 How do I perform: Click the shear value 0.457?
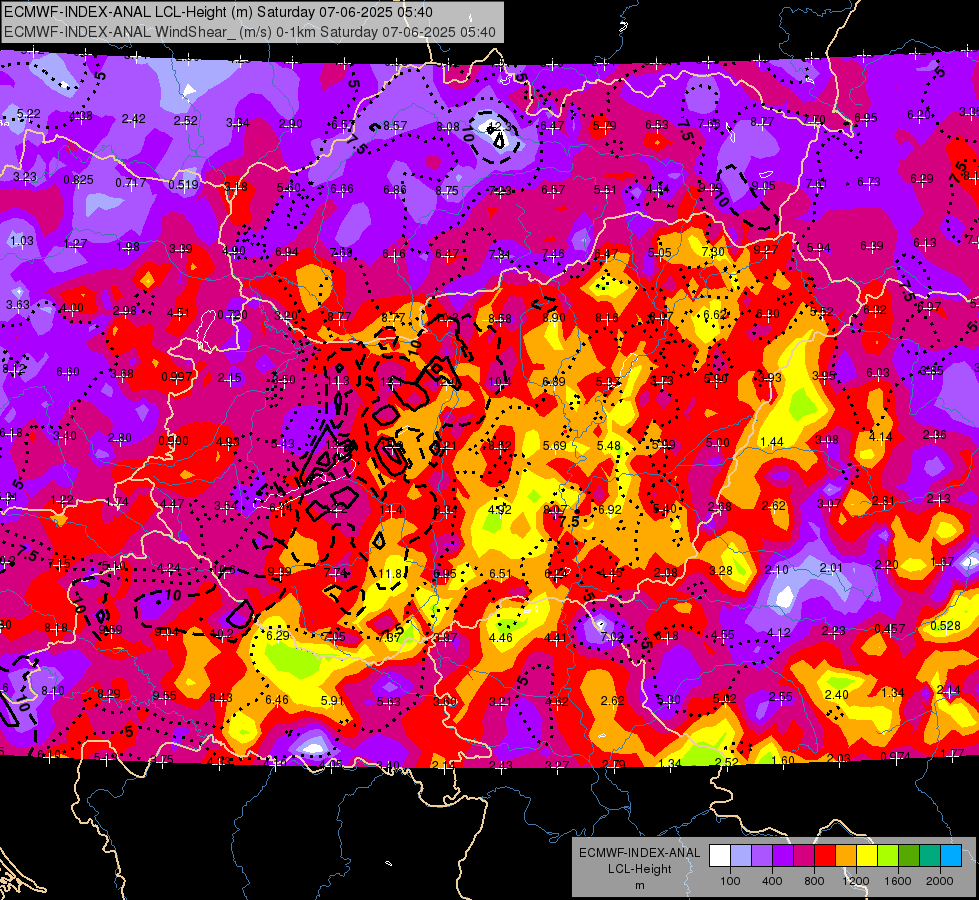890,628
